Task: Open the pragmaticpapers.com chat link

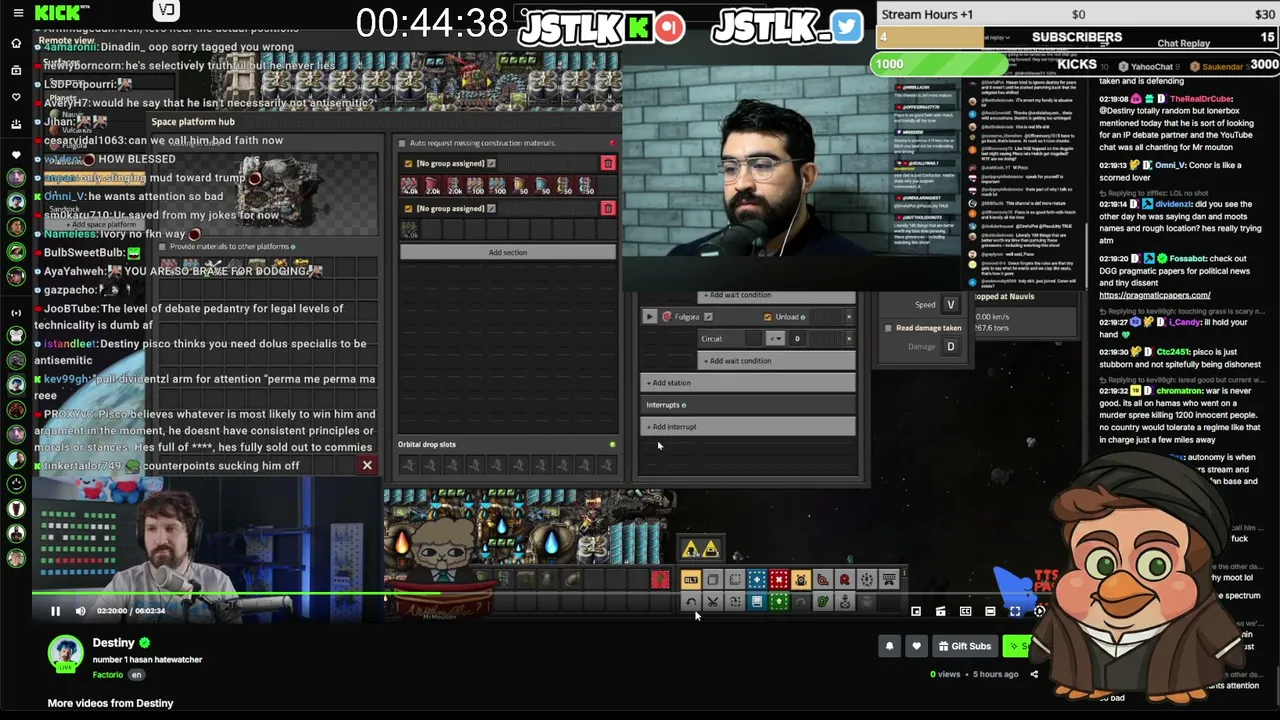Action: pyautogui.click(x=1155, y=295)
